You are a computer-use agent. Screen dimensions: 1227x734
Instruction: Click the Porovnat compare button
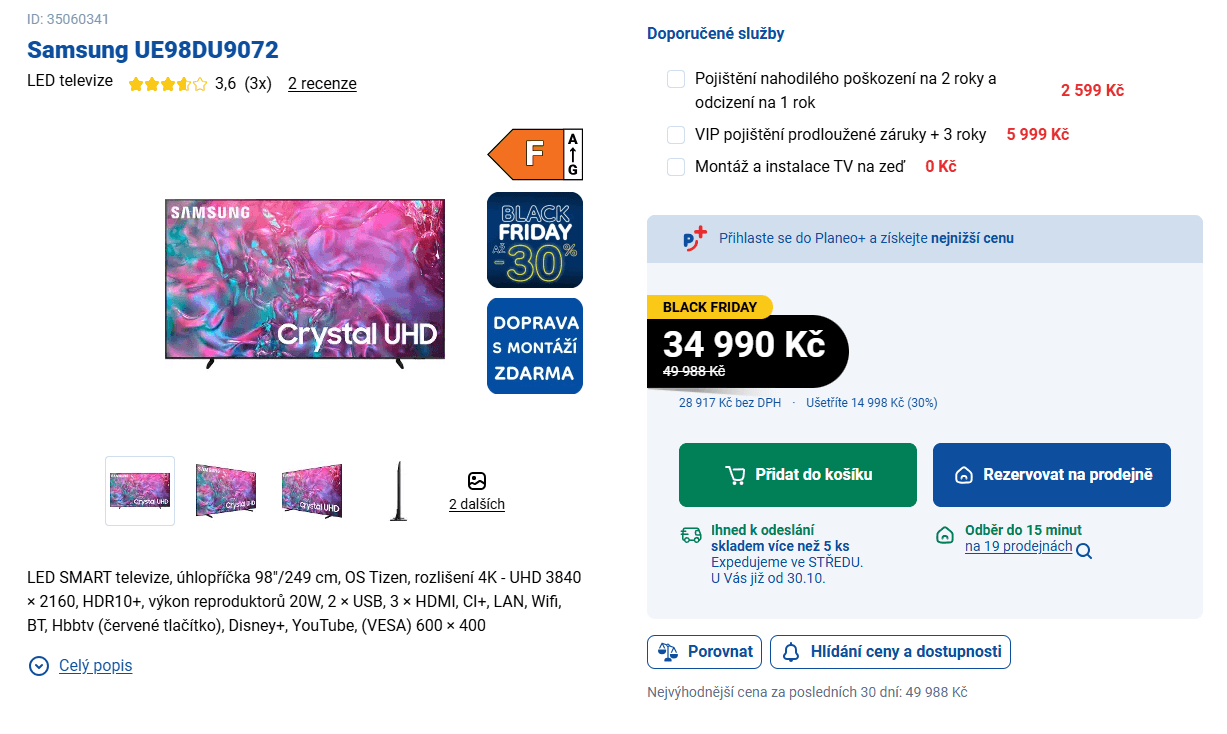point(705,652)
